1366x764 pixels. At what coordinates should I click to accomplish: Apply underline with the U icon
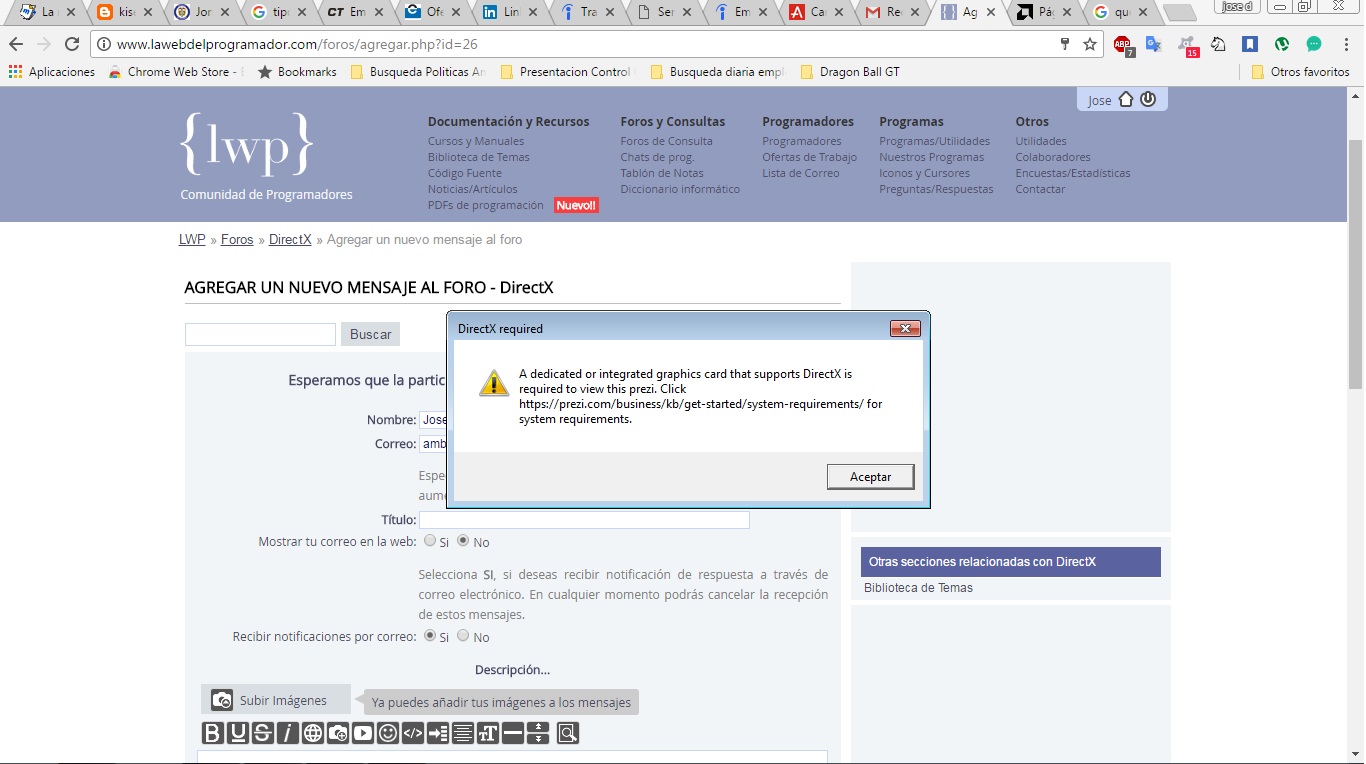(x=238, y=733)
